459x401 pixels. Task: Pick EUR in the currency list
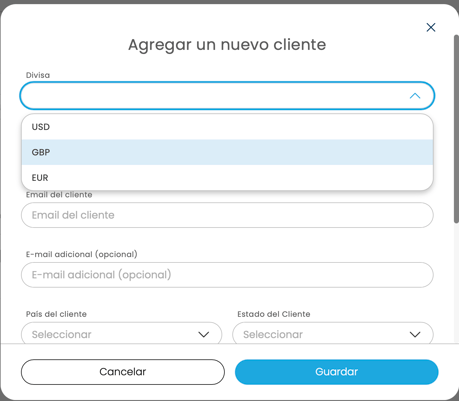coord(227,178)
